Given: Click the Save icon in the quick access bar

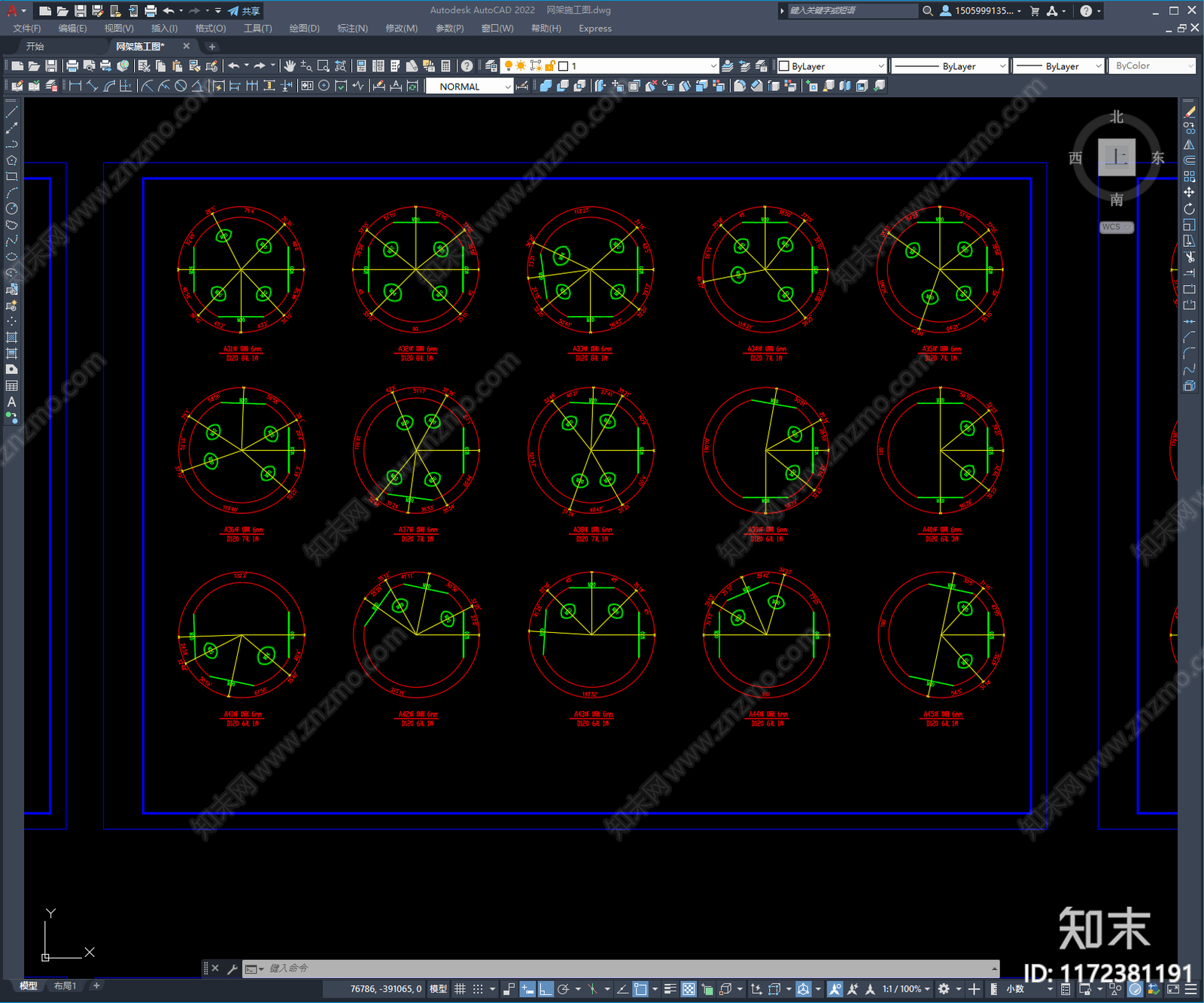Looking at the screenshot, I should click(x=81, y=11).
